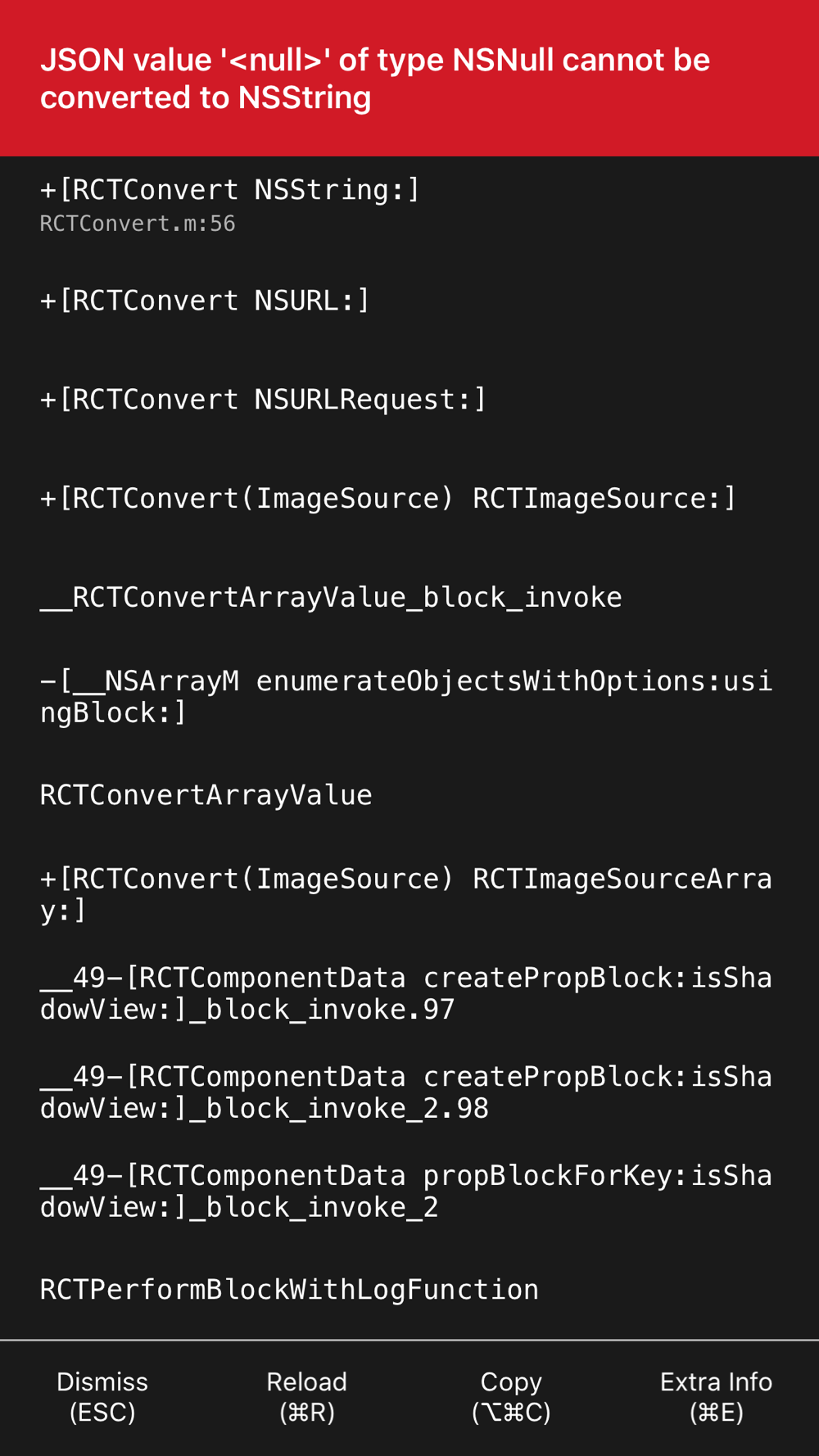Image resolution: width=819 pixels, height=1456 pixels.
Task: Select createPropBlock _block_invoke_2.98 frame
Action: (409, 1092)
